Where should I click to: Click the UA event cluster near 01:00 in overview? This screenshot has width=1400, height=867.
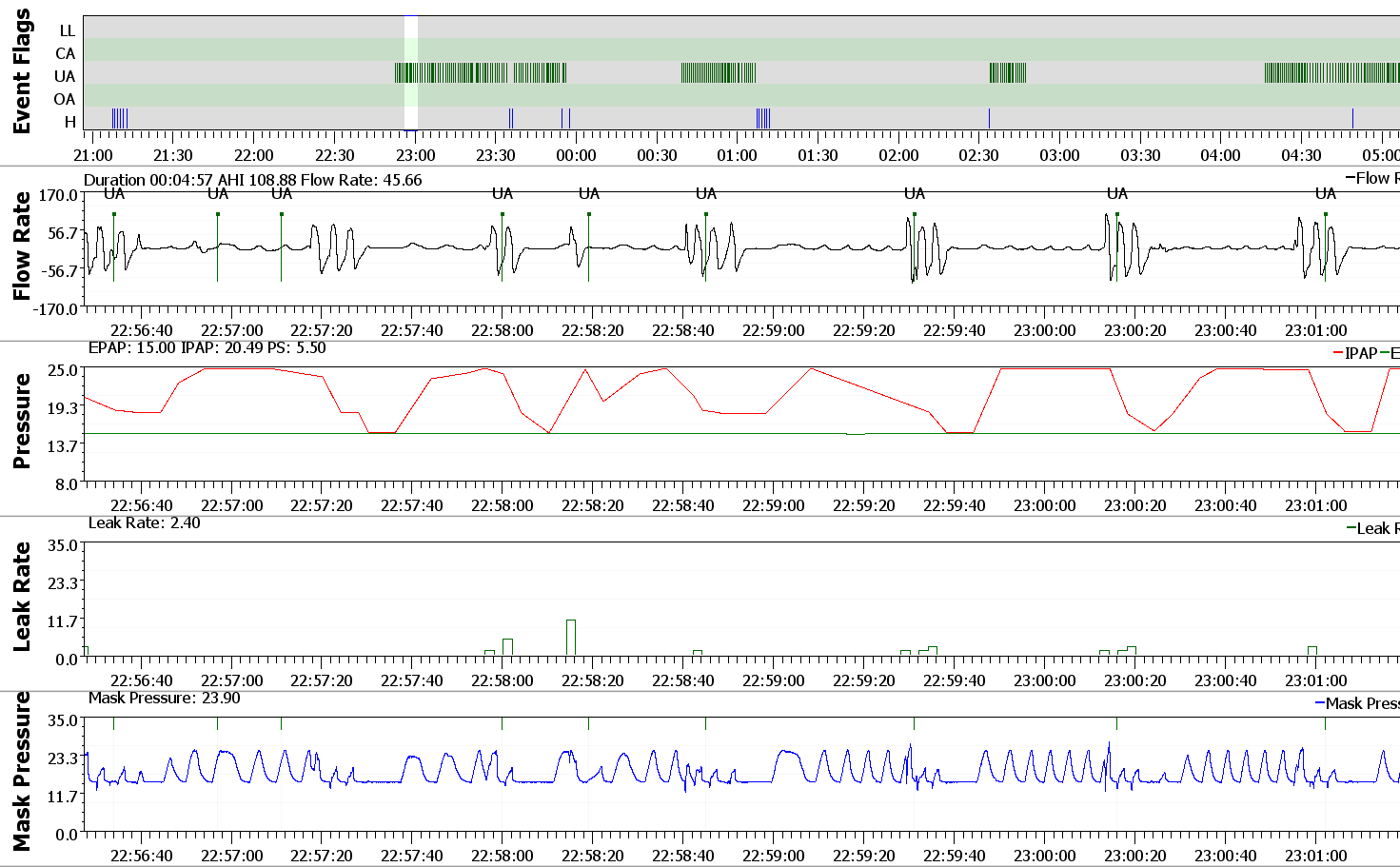719,72
